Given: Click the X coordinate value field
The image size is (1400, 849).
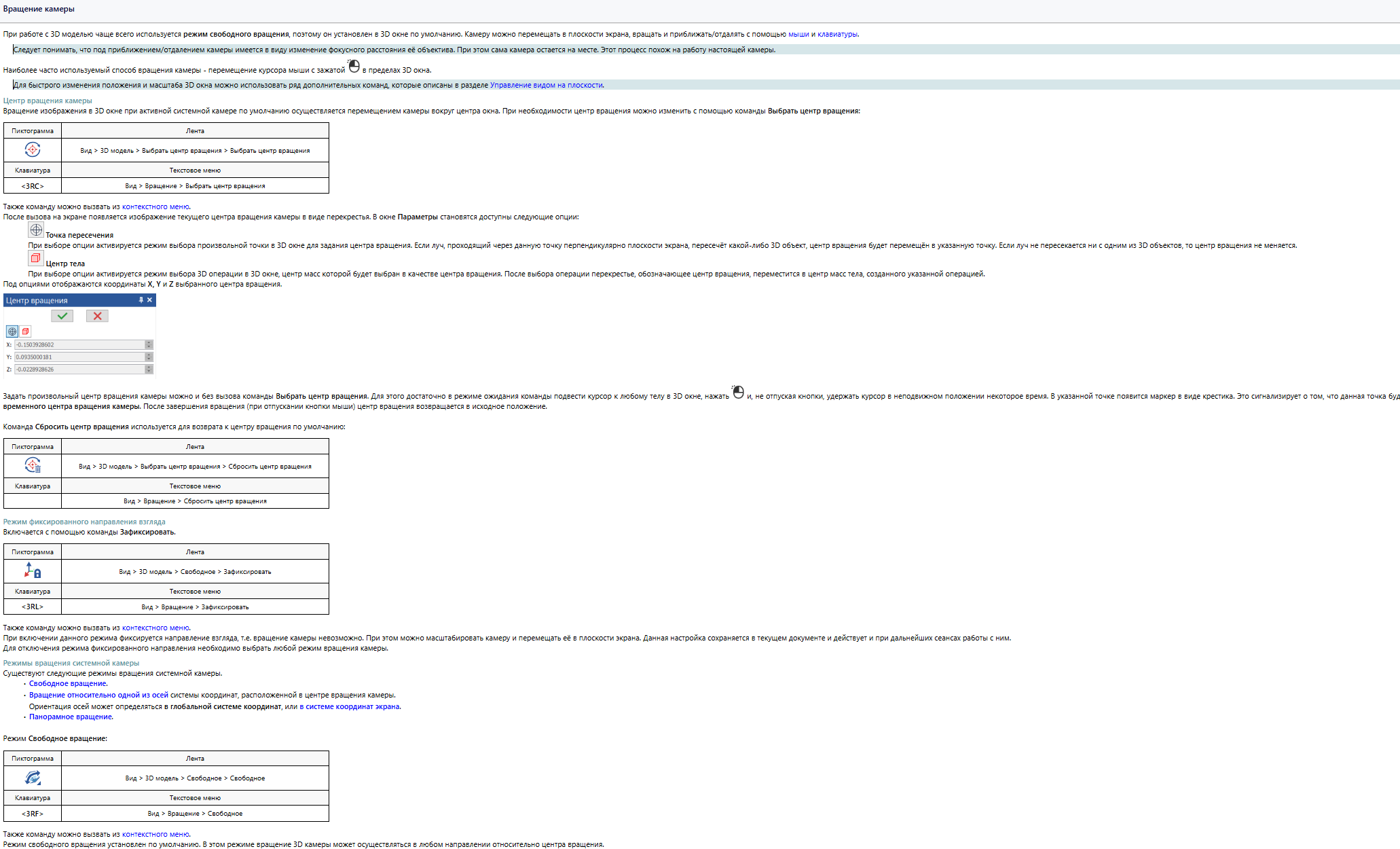Looking at the screenshot, I should coord(79,345).
